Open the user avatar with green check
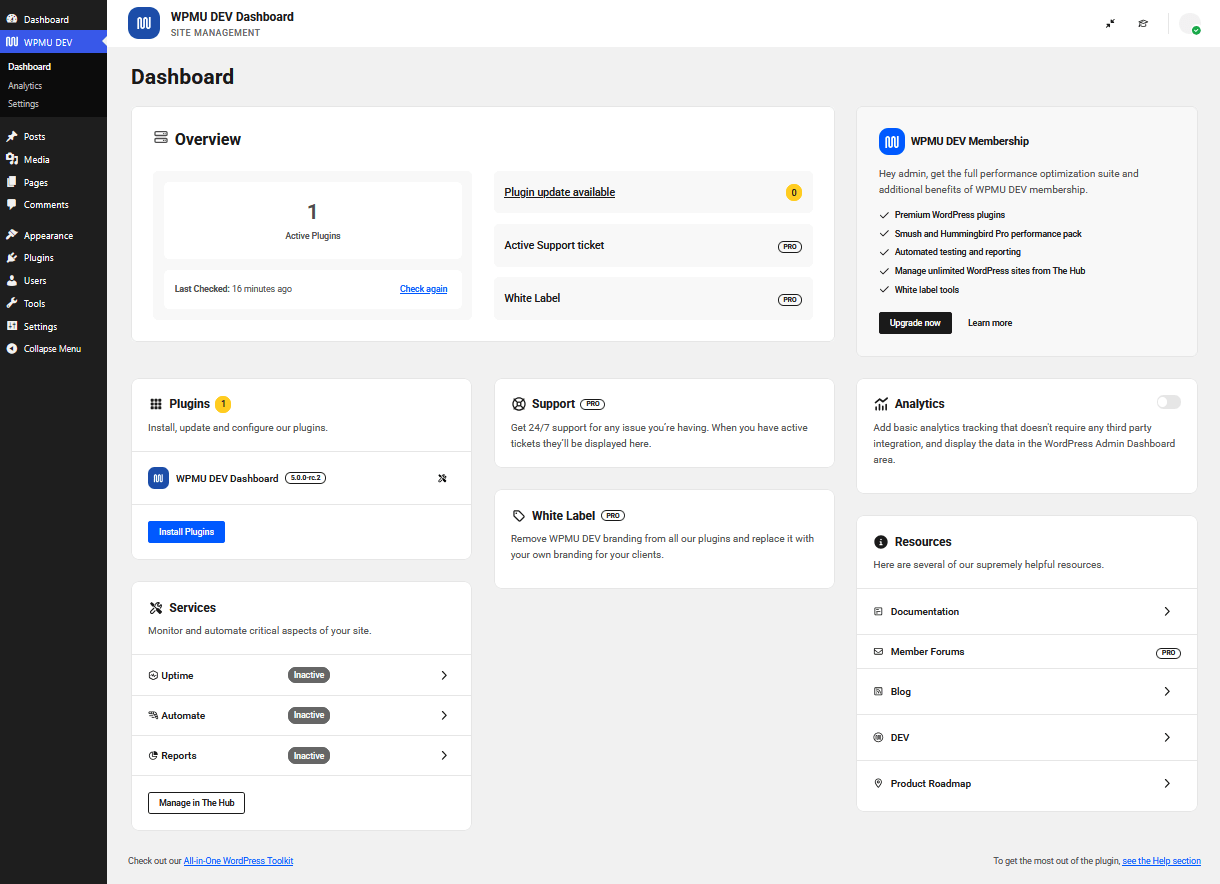The width and height of the screenshot is (1220, 884). pos(1190,23)
